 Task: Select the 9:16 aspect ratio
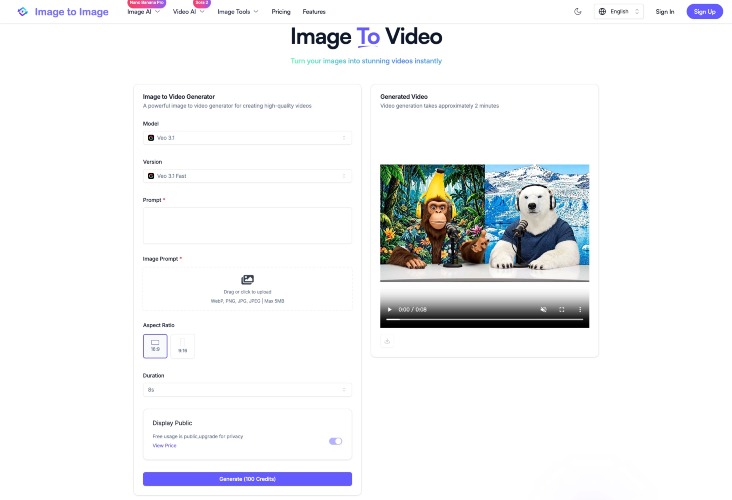183,346
